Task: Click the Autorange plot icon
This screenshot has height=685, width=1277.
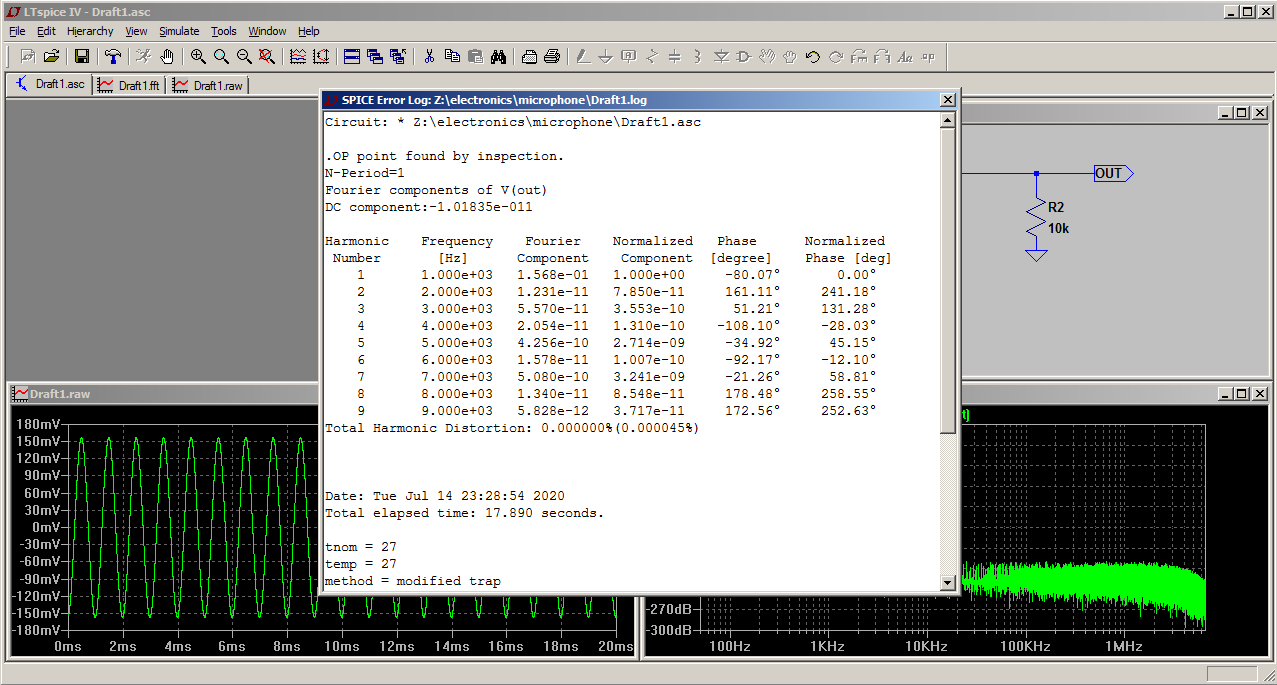Action: [x=321, y=56]
